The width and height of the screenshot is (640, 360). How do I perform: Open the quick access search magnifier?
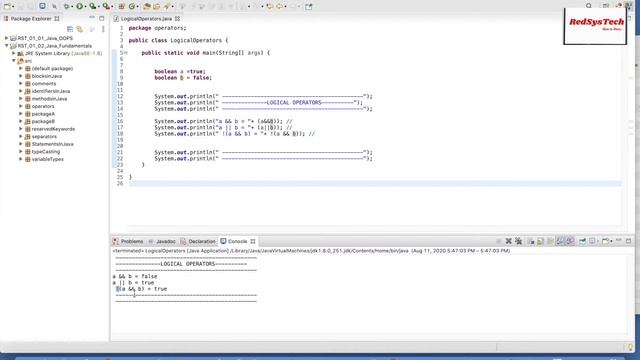tap(589, 6)
